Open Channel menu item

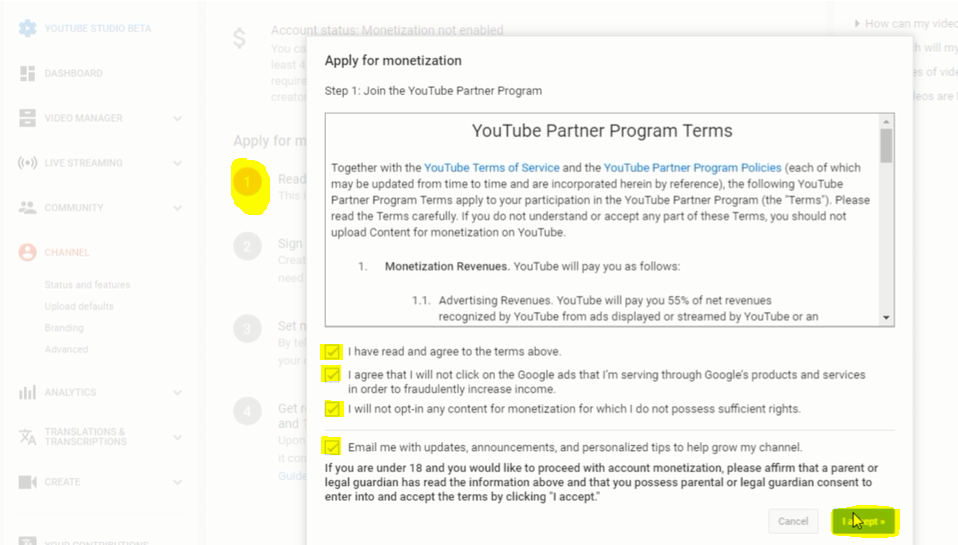pos(67,252)
